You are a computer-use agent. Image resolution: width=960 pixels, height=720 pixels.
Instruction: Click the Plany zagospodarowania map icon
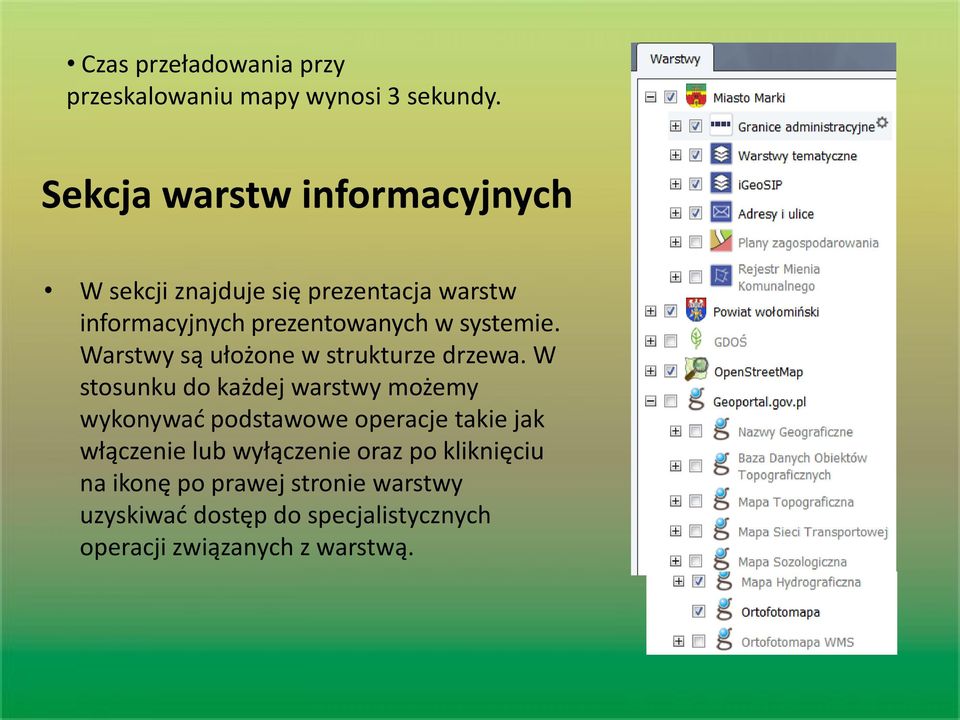point(721,241)
